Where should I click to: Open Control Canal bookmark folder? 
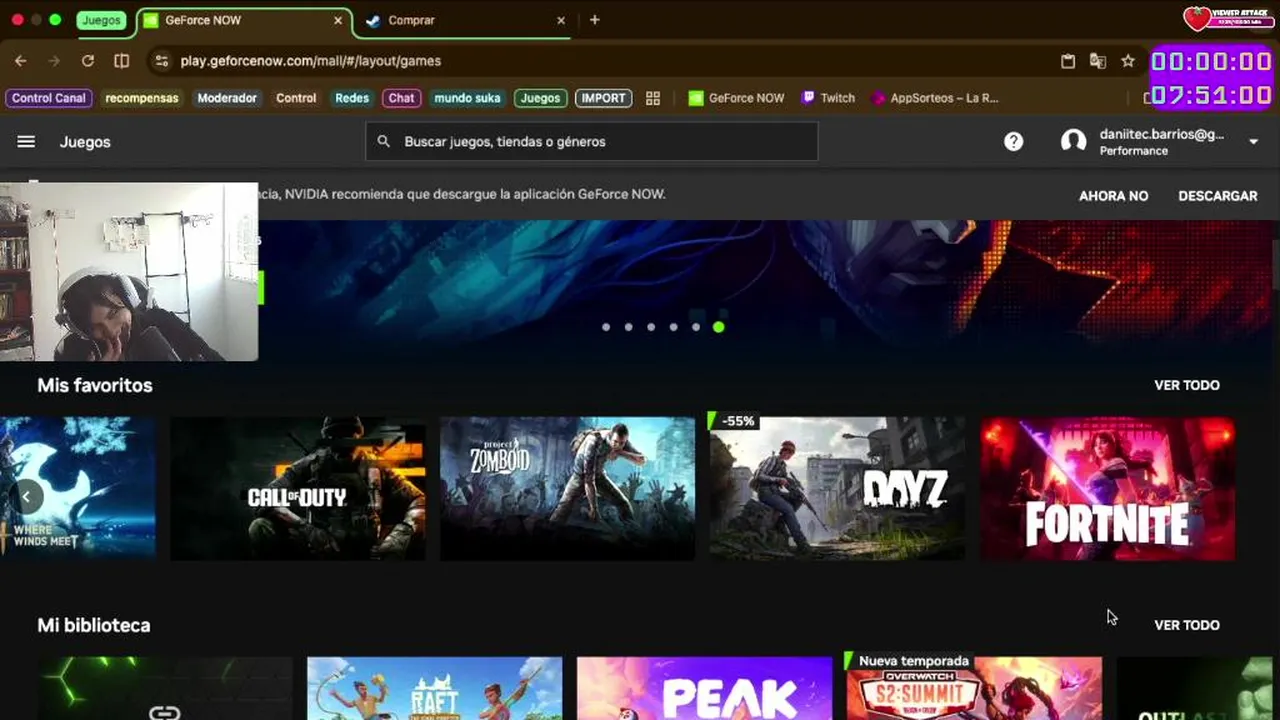click(x=49, y=98)
